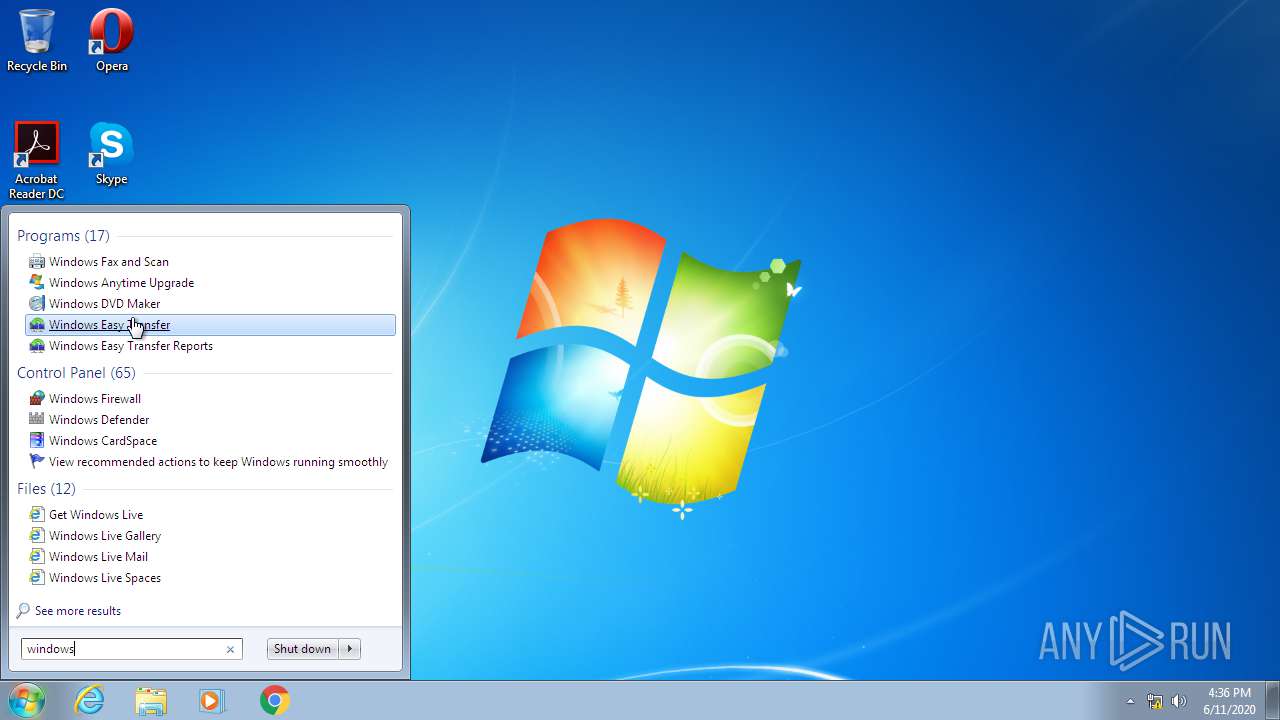1280x720 pixels.
Task: Click the Files (12) group header
Action: [46, 489]
